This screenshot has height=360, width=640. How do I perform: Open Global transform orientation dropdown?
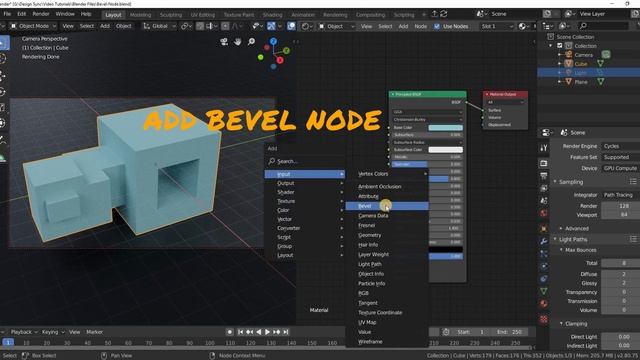(159, 26)
